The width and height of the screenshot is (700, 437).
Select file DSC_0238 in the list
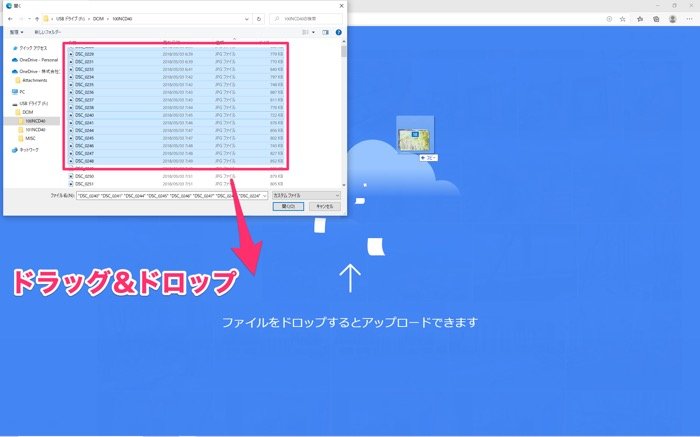pyautogui.click(x=176, y=107)
